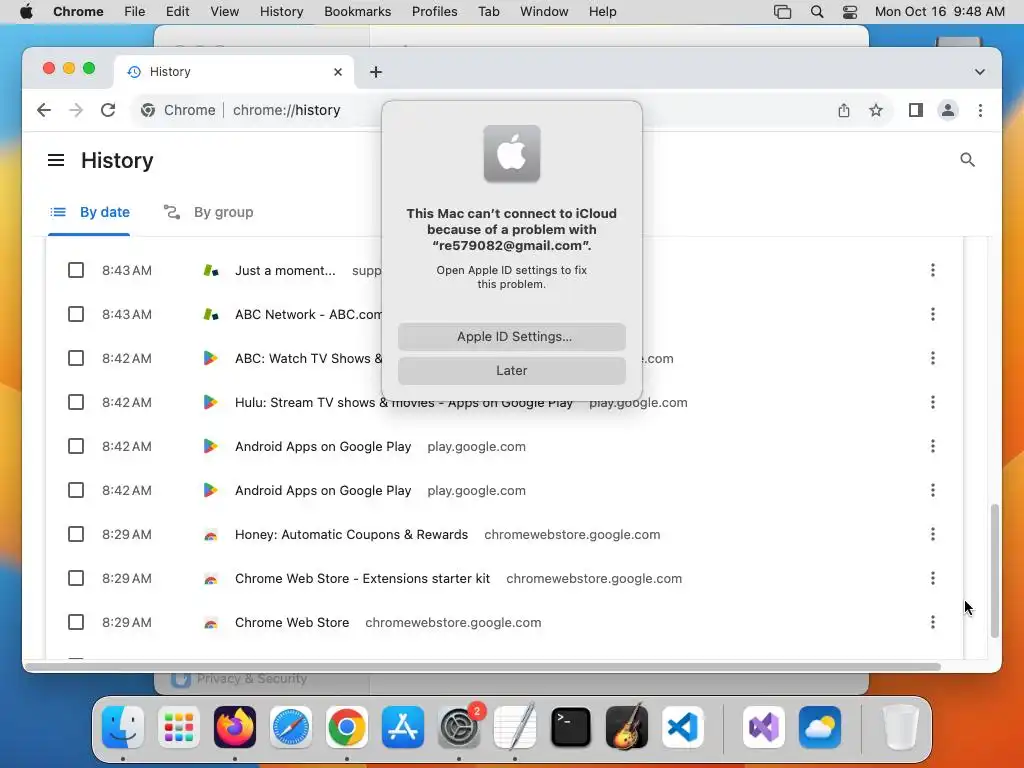Dismiss the iCloud dialog with Later
The image size is (1024, 768).
pyautogui.click(x=512, y=370)
